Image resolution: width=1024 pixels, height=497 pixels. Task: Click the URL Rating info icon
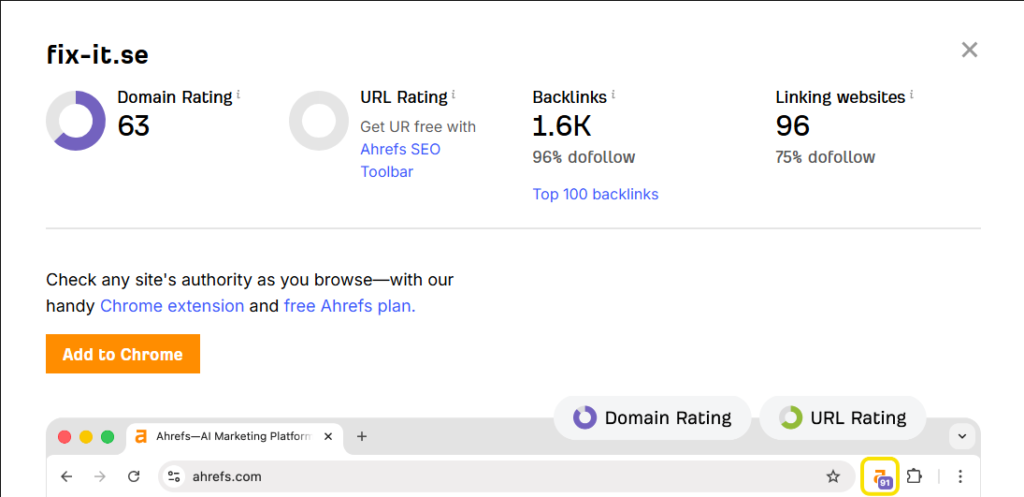(x=454, y=95)
